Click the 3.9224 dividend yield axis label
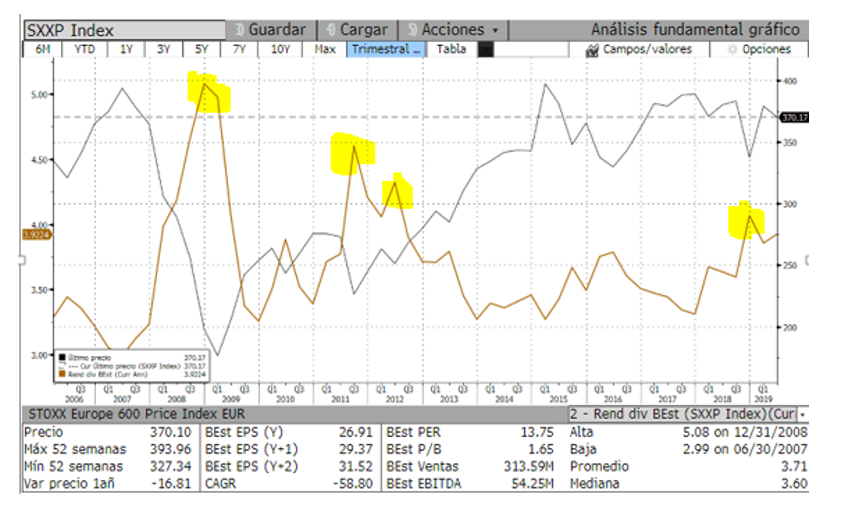 (36, 234)
